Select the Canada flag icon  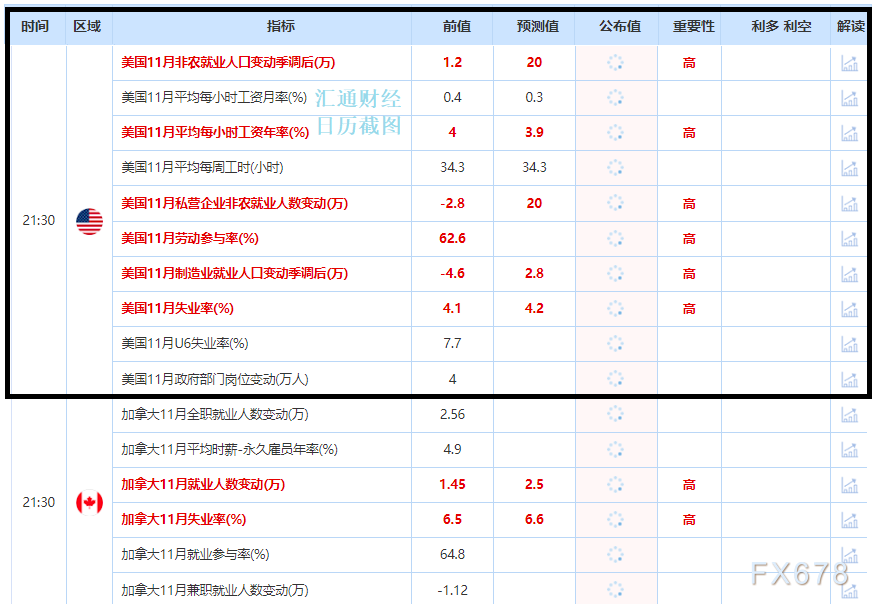[x=89, y=502]
